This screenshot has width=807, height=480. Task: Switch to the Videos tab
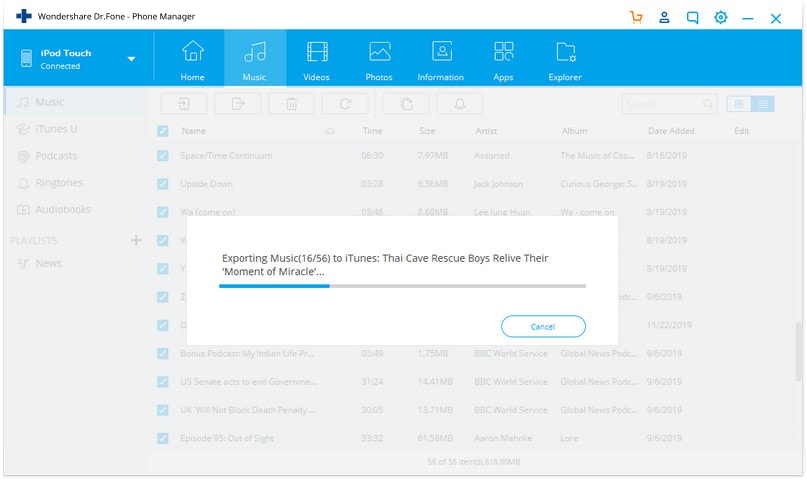pyautogui.click(x=317, y=60)
